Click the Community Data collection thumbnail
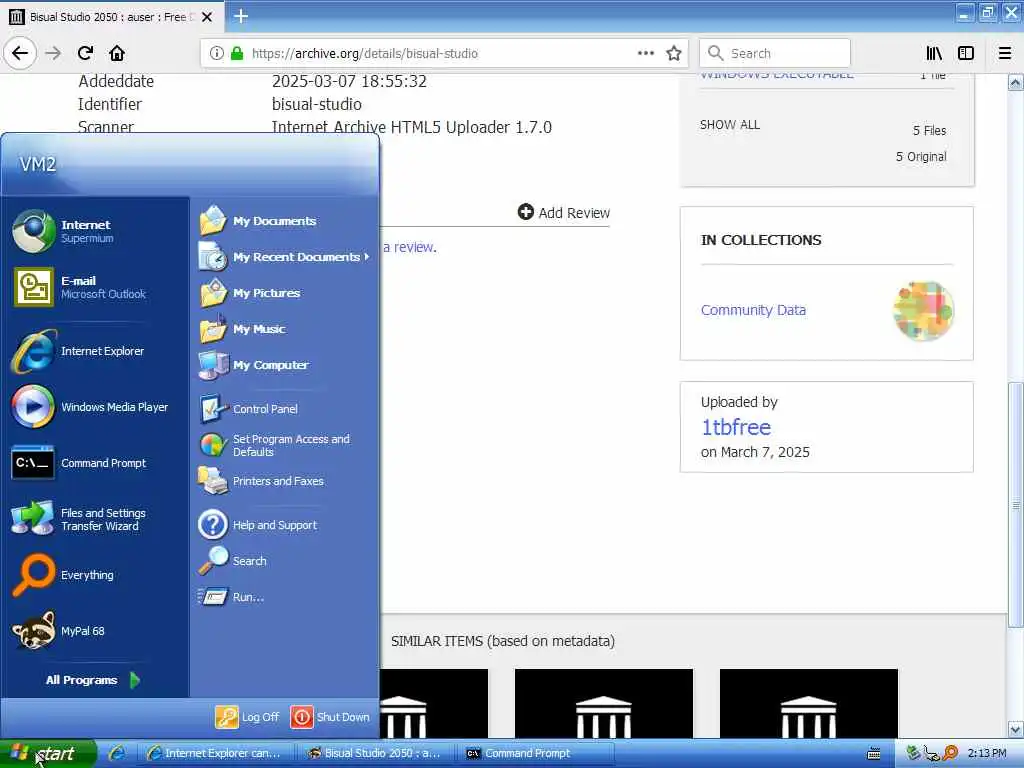Image resolution: width=1024 pixels, height=768 pixels. click(923, 311)
